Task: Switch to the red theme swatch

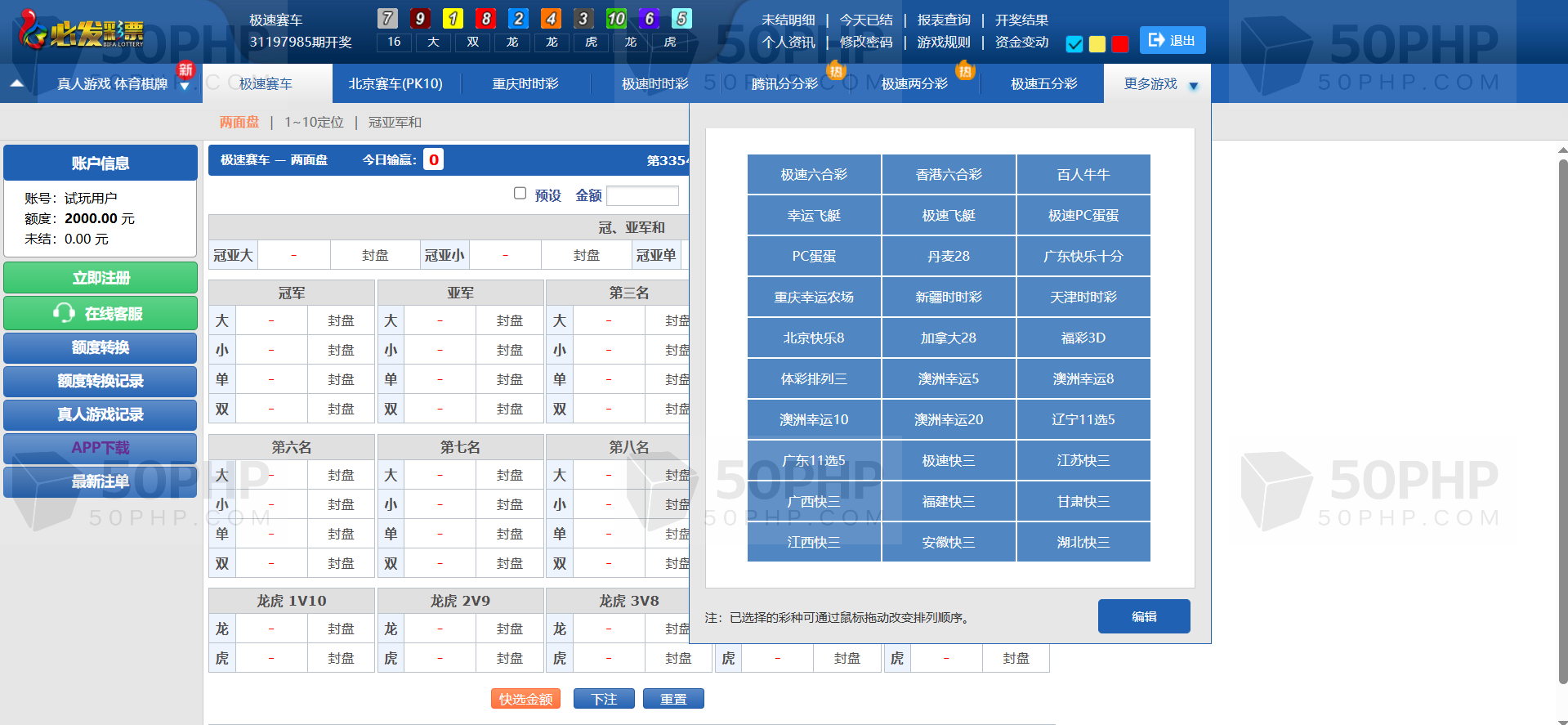Action: click(1120, 44)
